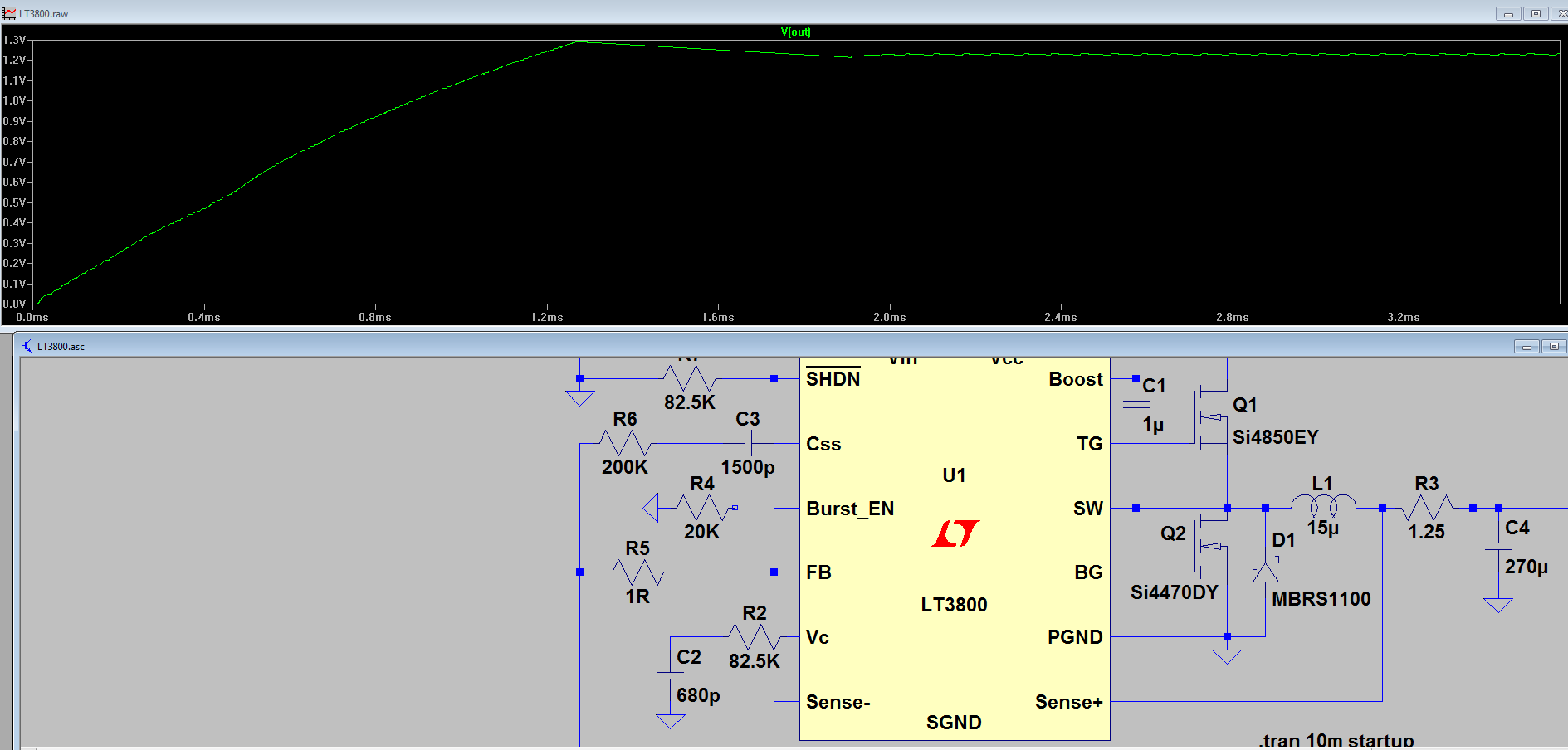
Task: Select the C3 capacitor symbol
Action: (748, 443)
